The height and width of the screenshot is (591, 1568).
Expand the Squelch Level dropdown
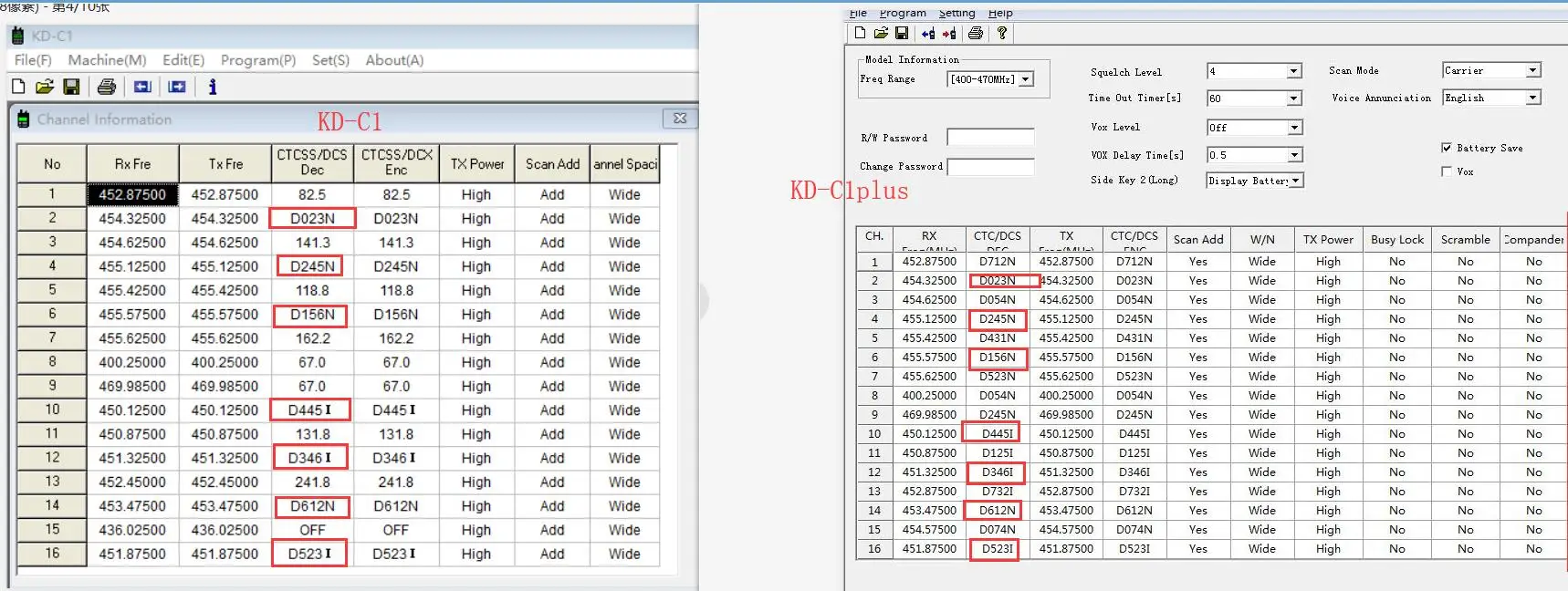click(1294, 71)
